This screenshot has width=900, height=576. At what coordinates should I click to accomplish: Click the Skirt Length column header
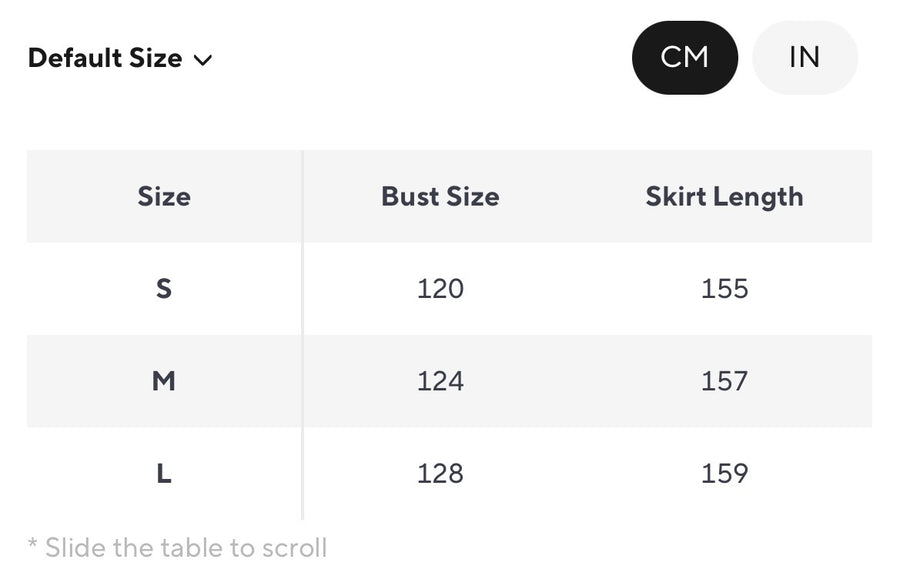724,196
